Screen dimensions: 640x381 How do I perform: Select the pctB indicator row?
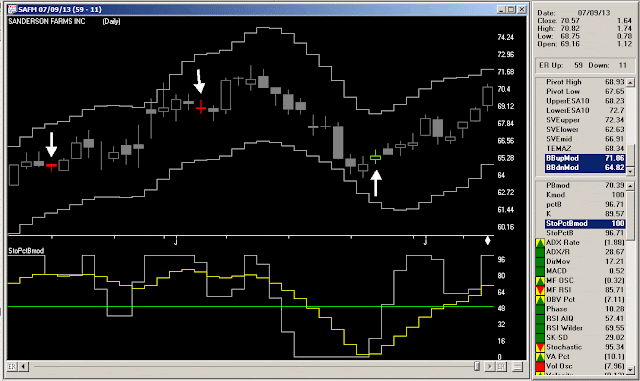pos(585,204)
